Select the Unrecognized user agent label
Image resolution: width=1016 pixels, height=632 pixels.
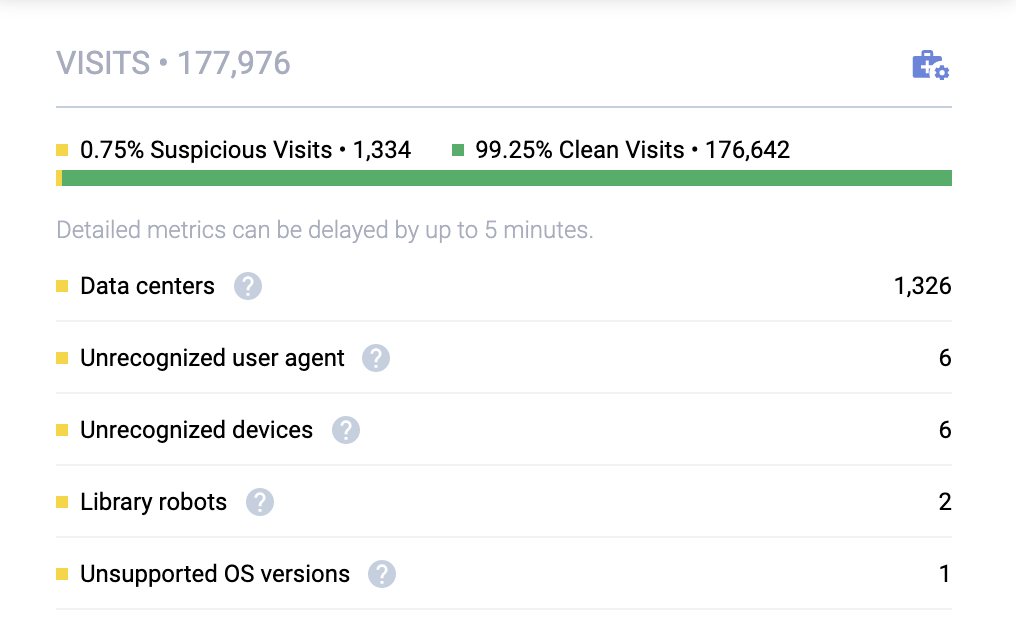[212, 358]
